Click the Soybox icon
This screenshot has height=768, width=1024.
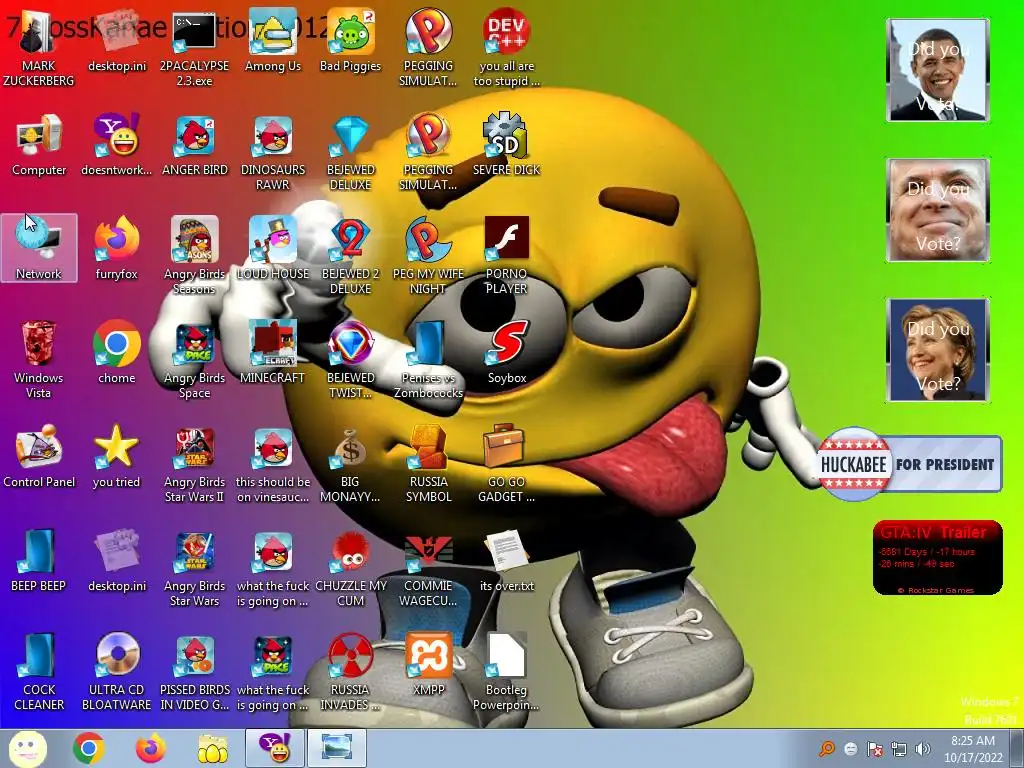pyautogui.click(x=506, y=352)
